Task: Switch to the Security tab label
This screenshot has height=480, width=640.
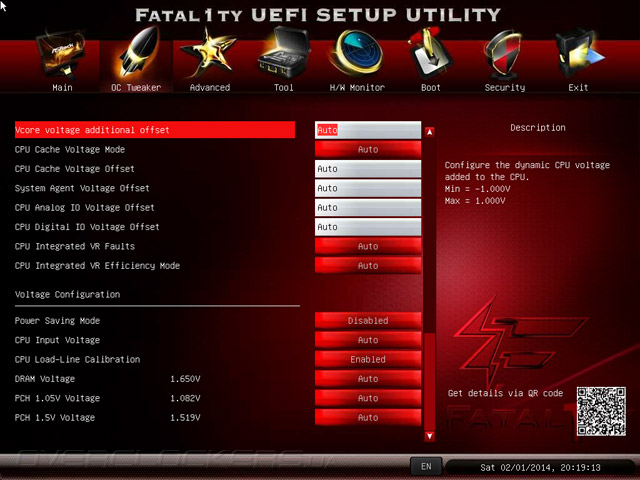Action: pyautogui.click(x=505, y=87)
